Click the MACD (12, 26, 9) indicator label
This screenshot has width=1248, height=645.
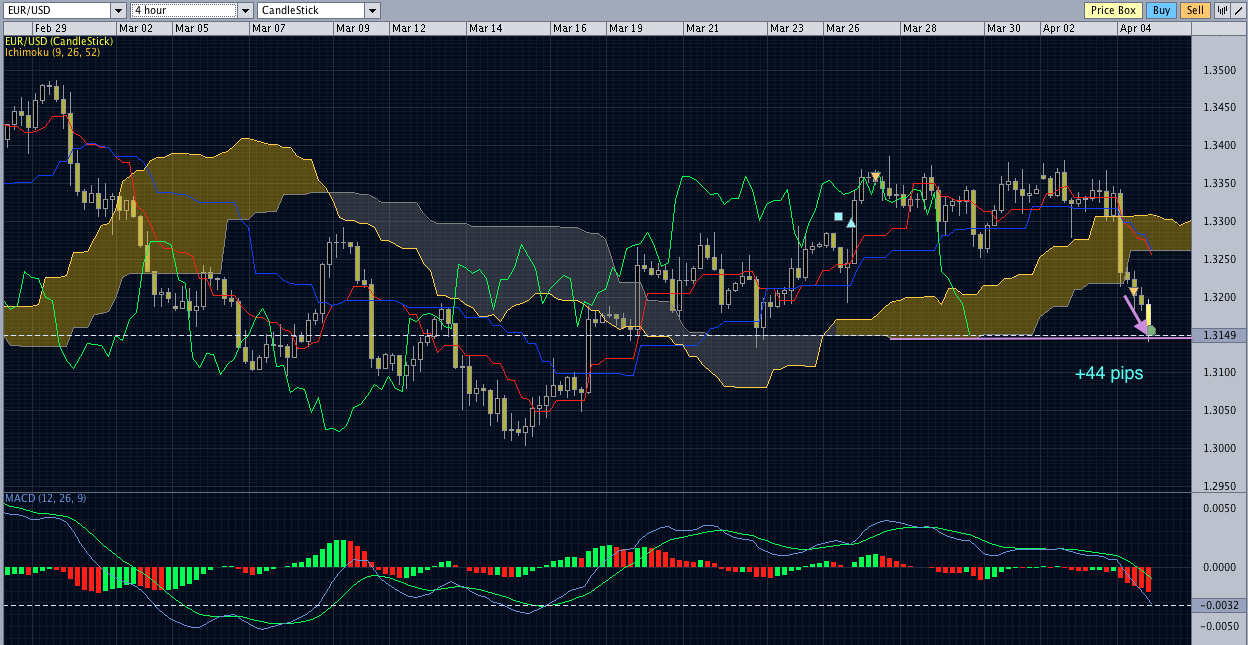(x=45, y=497)
